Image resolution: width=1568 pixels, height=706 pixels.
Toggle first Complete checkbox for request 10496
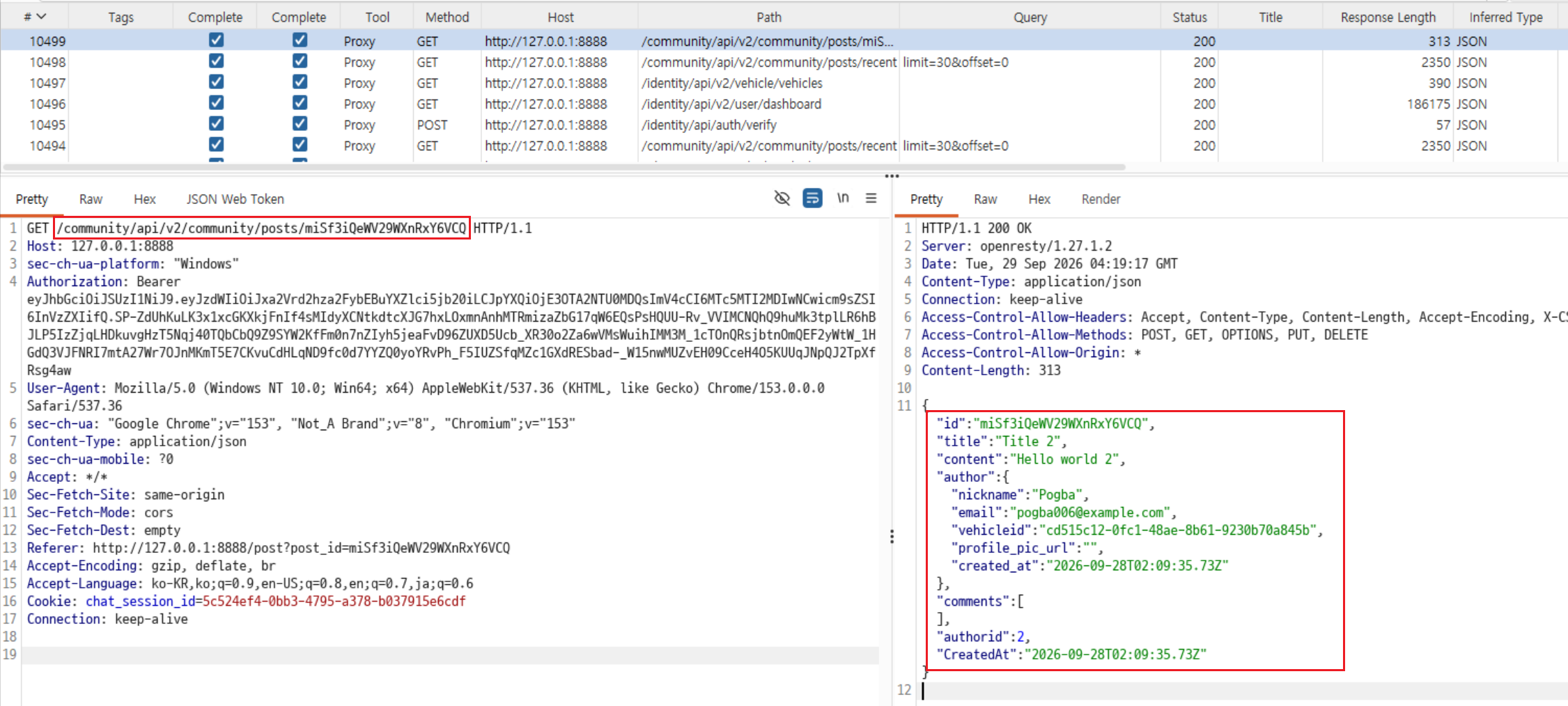pyautogui.click(x=216, y=103)
